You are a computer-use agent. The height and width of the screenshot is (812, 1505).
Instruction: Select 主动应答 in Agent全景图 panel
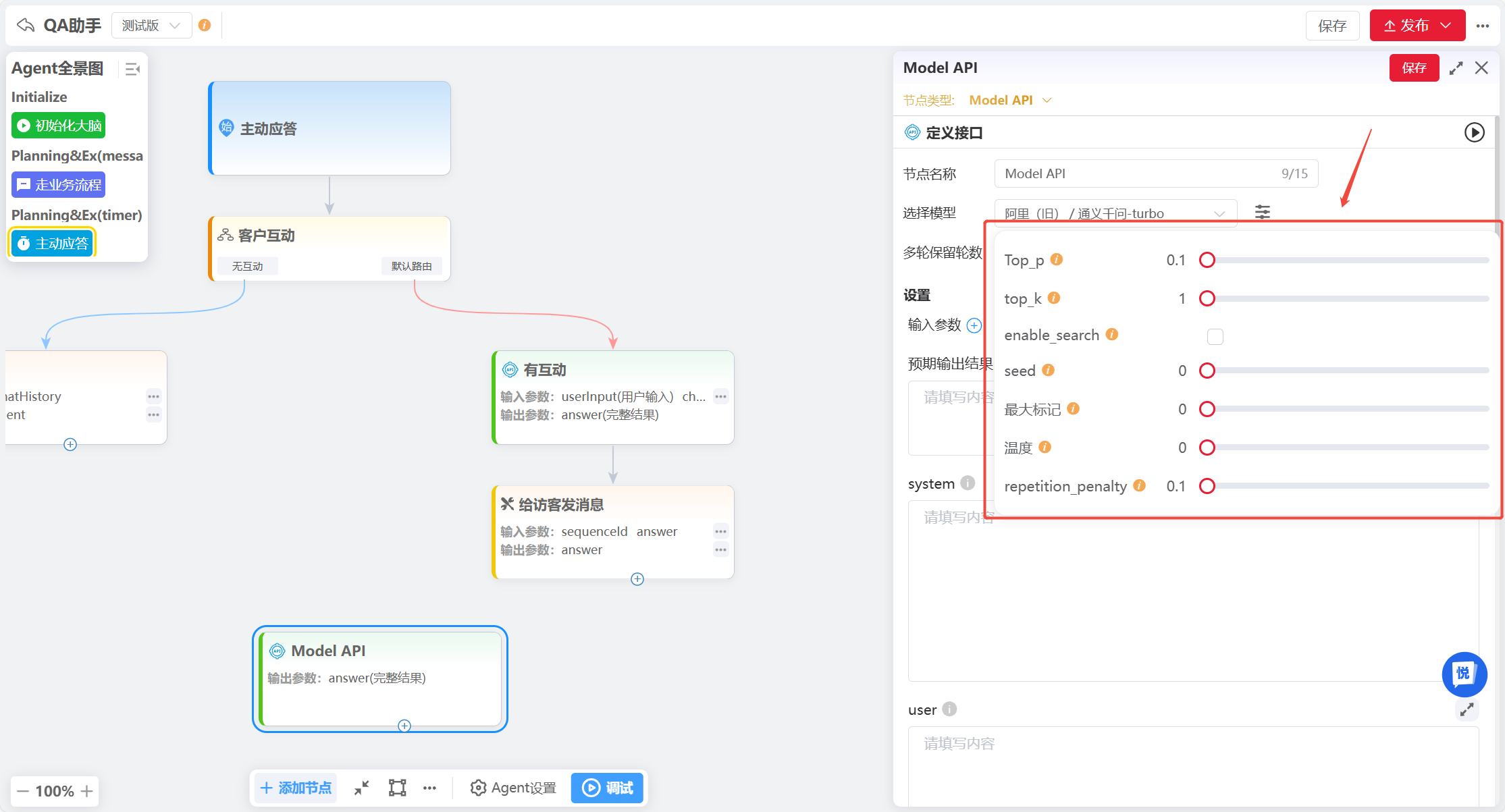53,244
